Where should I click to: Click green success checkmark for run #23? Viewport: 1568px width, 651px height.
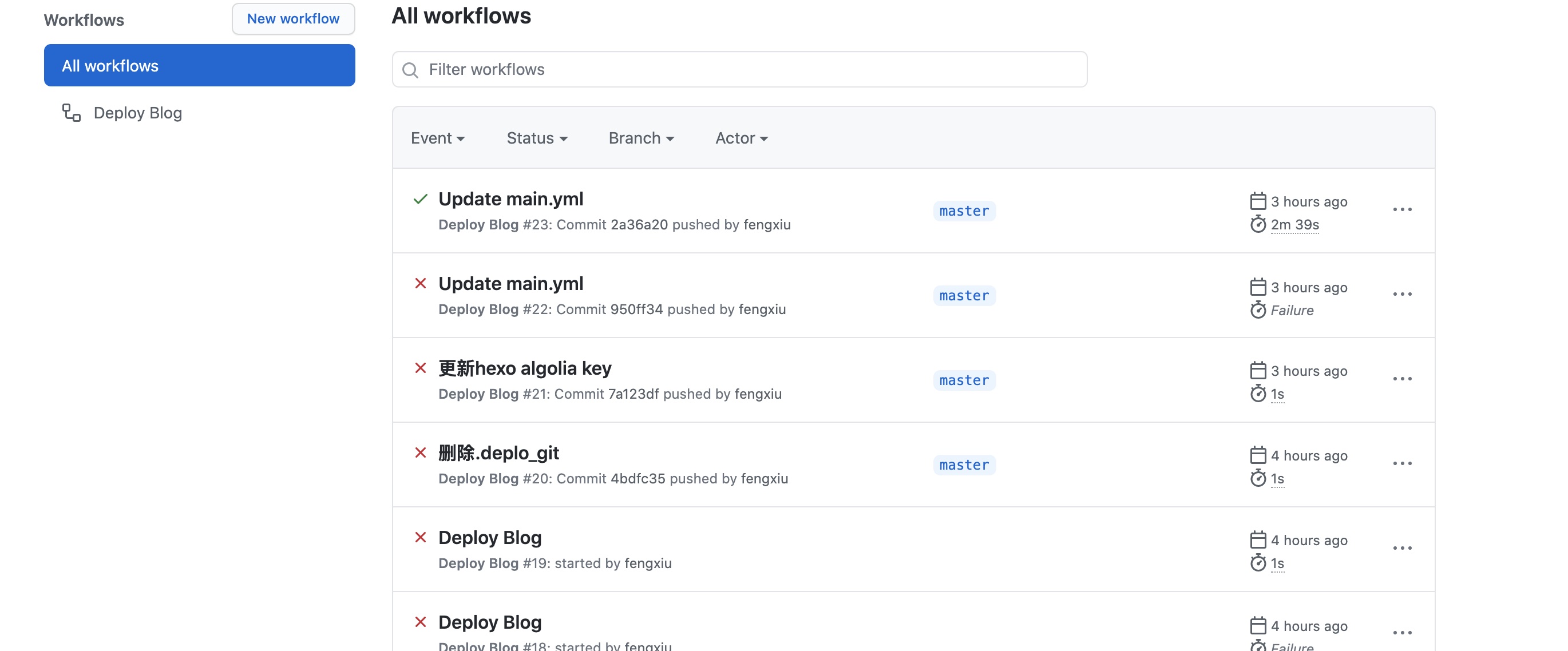420,199
